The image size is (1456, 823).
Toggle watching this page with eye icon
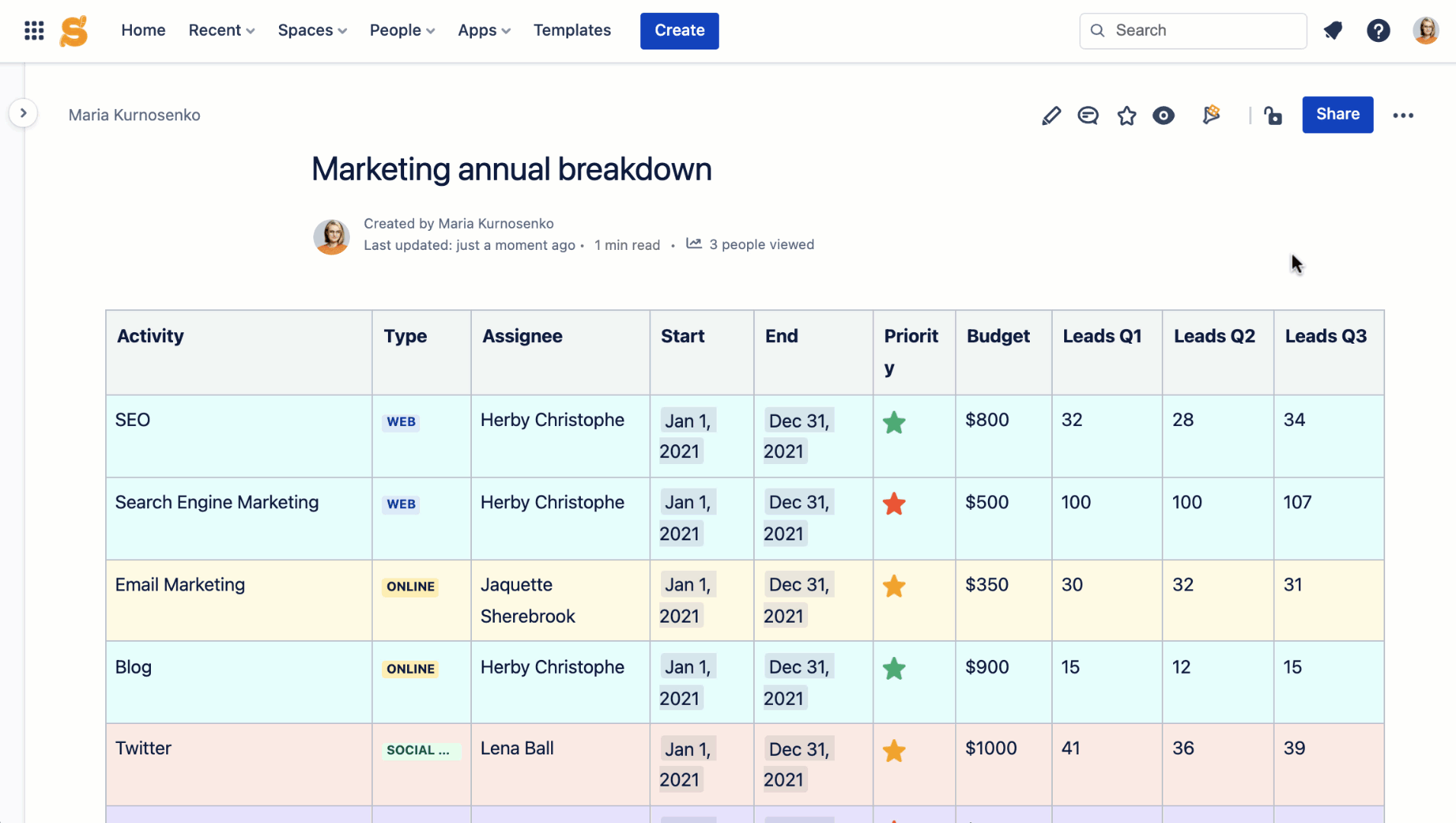click(x=1163, y=115)
